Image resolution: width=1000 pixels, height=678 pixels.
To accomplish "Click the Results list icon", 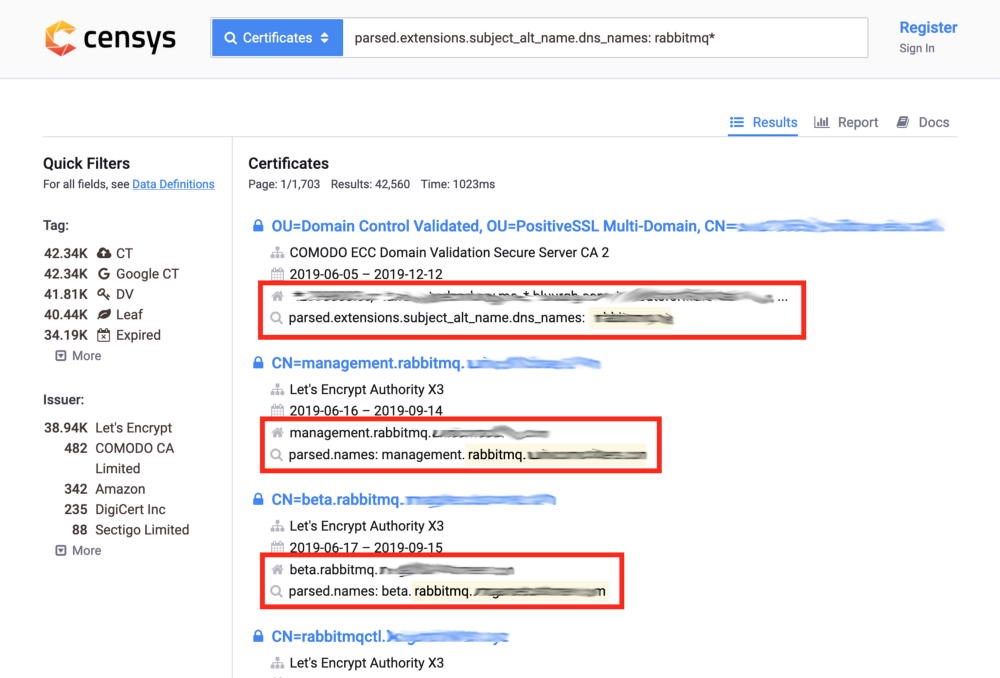I will (737, 122).
